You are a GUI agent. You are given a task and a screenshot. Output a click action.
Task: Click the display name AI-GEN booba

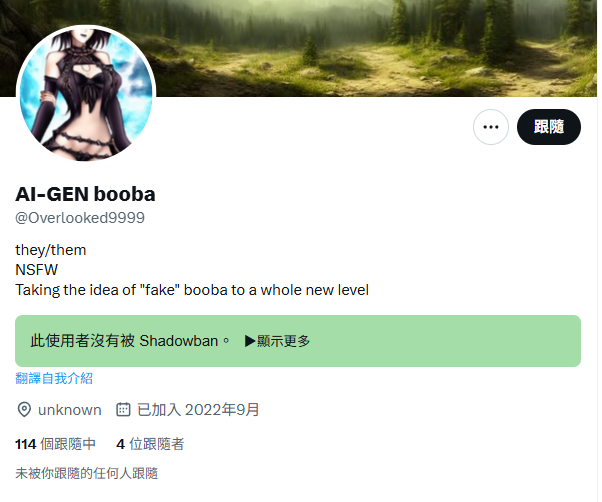[x=85, y=194]
